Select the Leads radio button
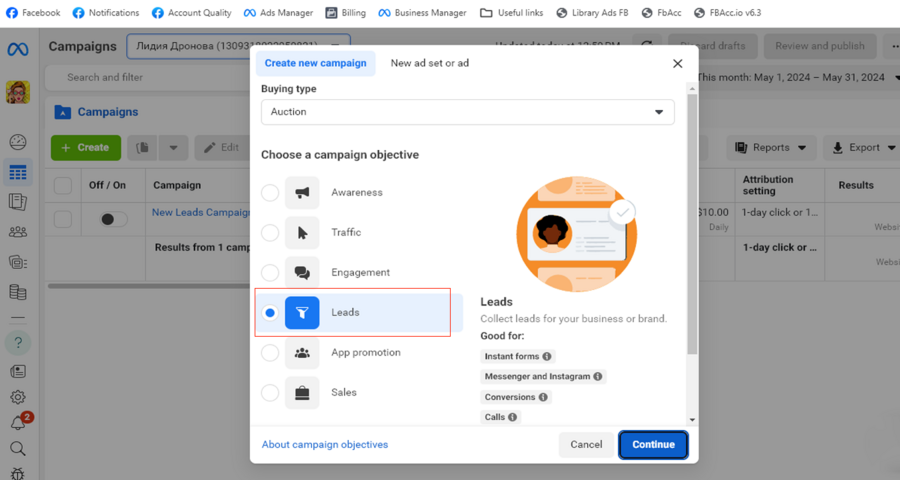 (270, 312)
